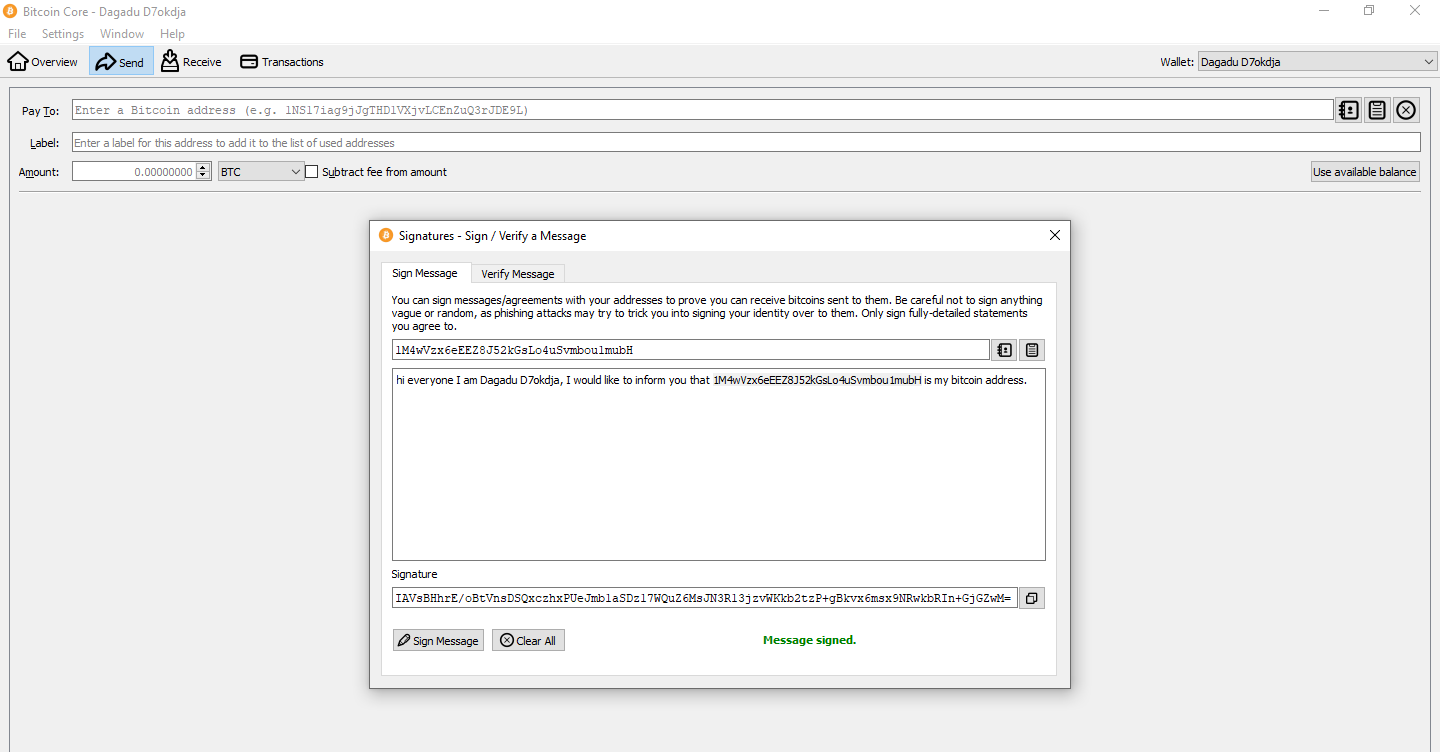Increase the amount with stepper up arrow
The width and height of the screenshot is (1440, 752).
pos(204,168)
